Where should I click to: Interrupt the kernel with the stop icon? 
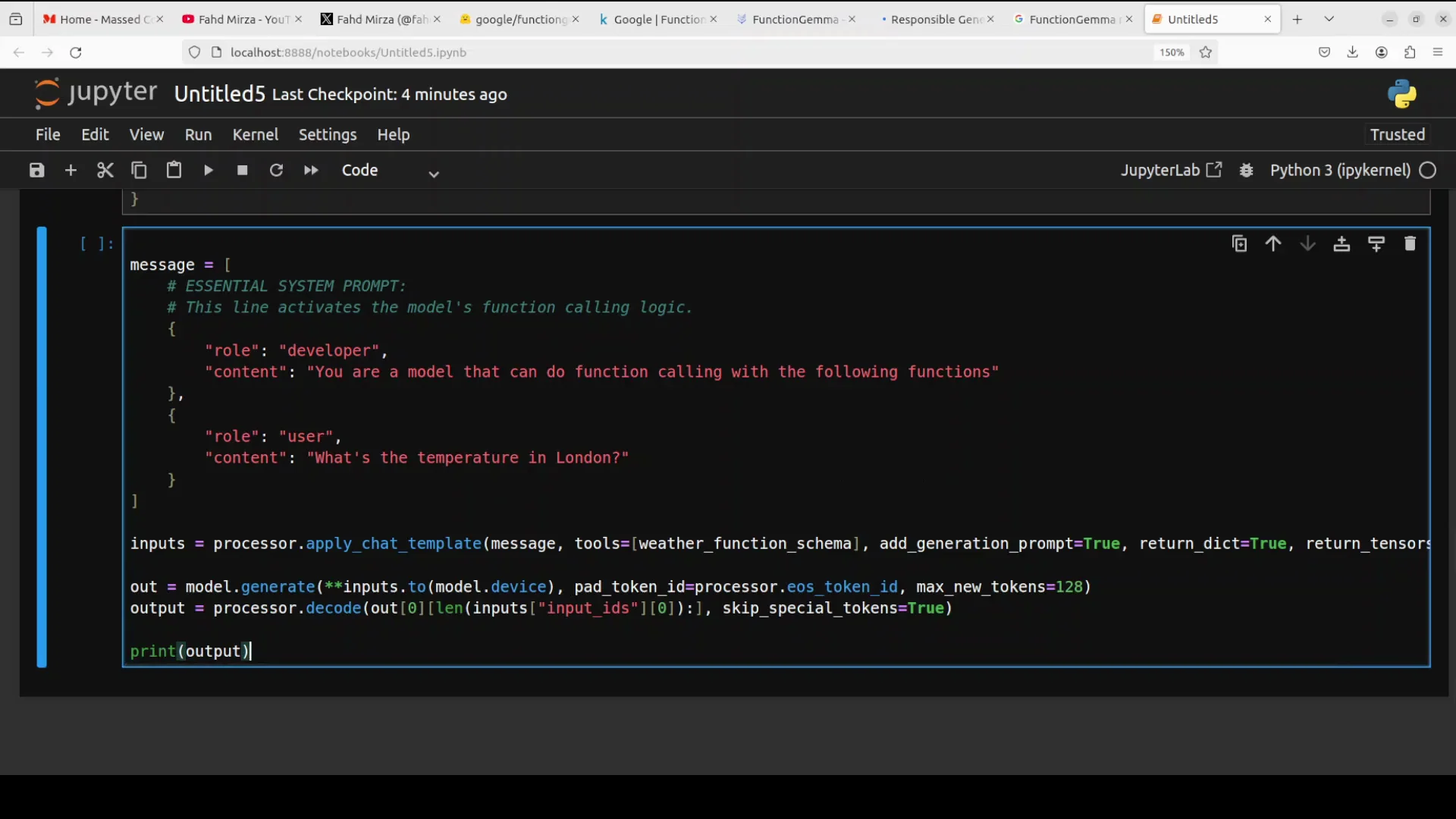pyautogui.click(x=242, y=170)
